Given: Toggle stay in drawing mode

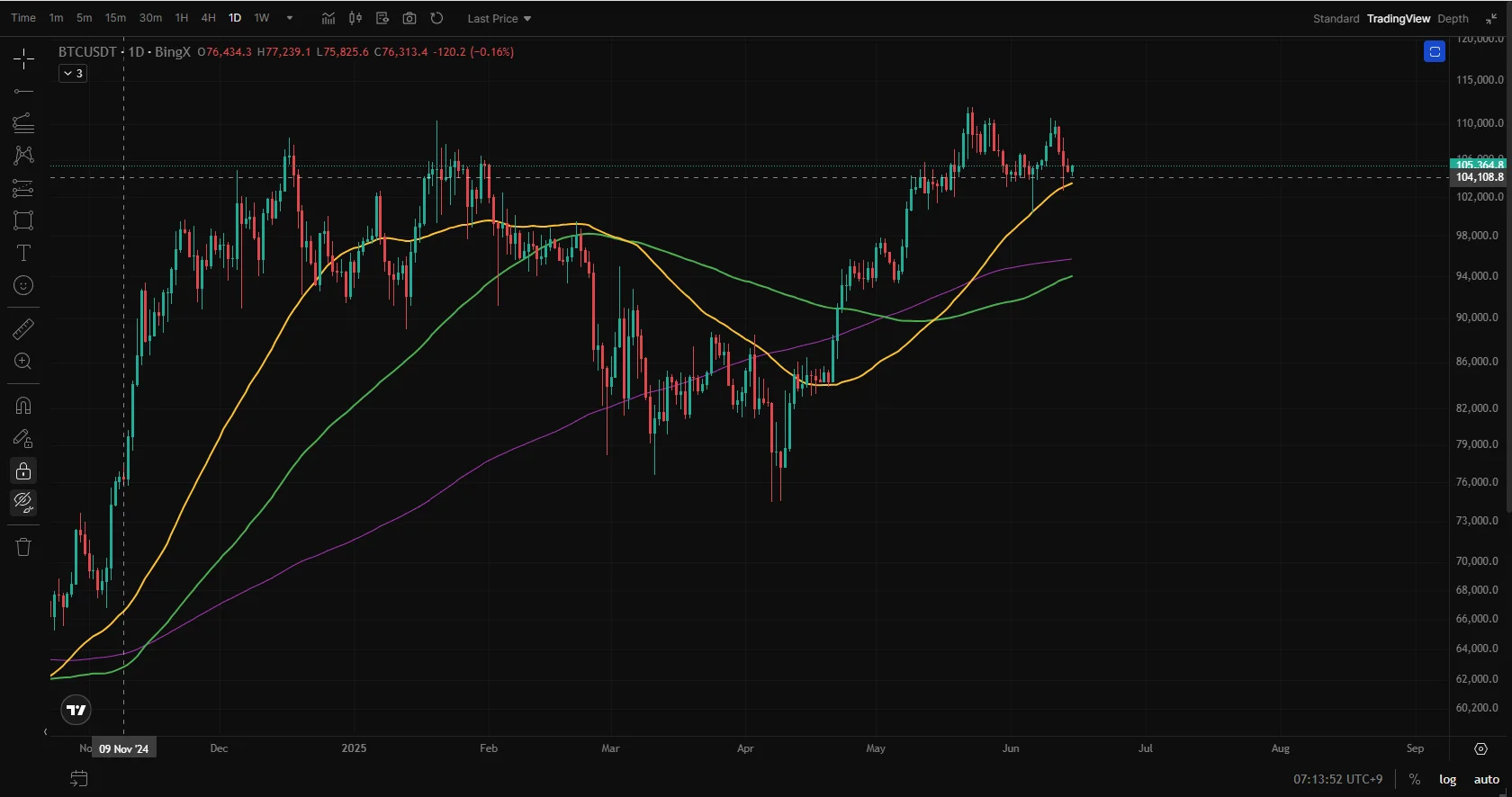Looking at the screenshot, I should click(x=23, y=438).
